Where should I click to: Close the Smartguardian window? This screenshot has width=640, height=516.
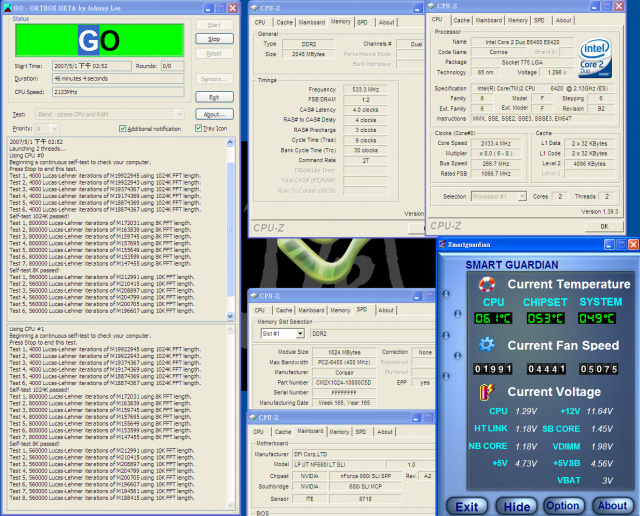click(633, 245)
